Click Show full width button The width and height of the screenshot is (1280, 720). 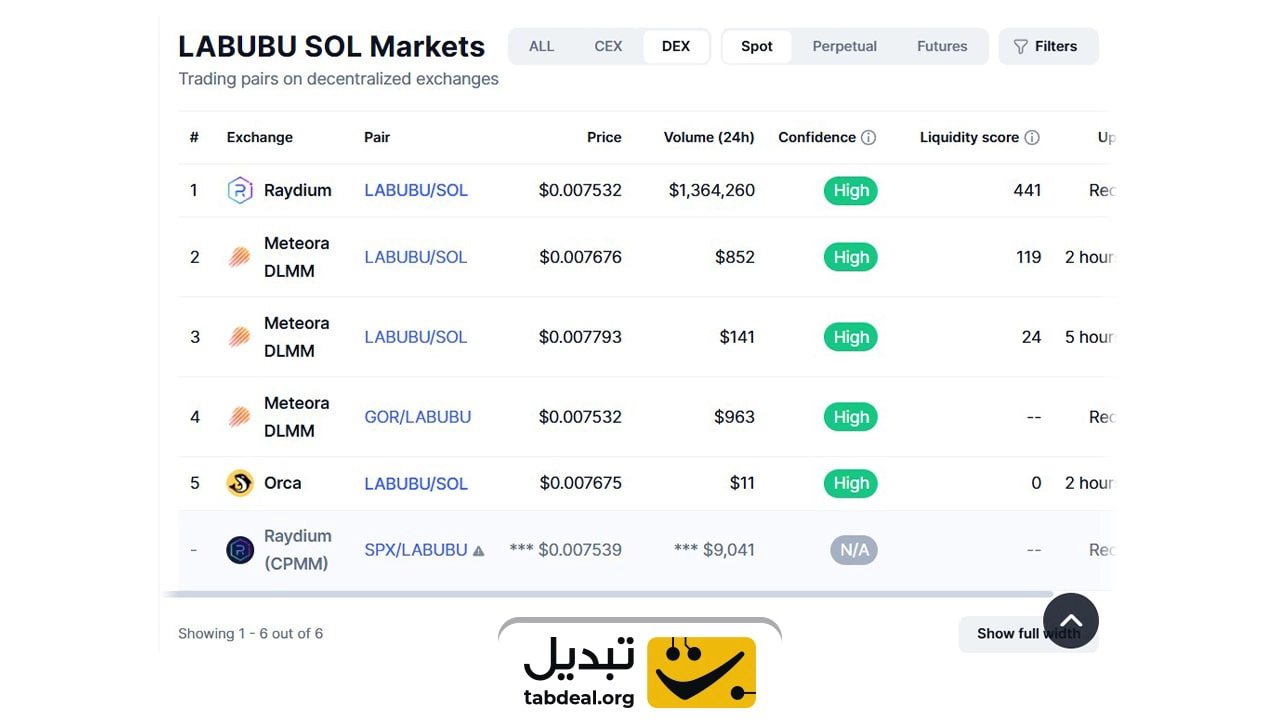1028,634
